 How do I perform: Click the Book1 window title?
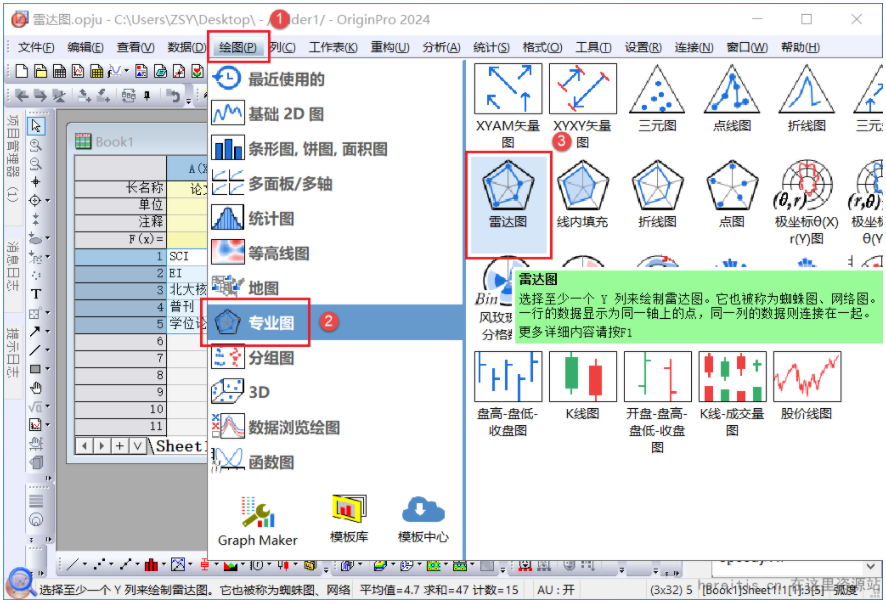pyautogui.click(x=114, y=141)
